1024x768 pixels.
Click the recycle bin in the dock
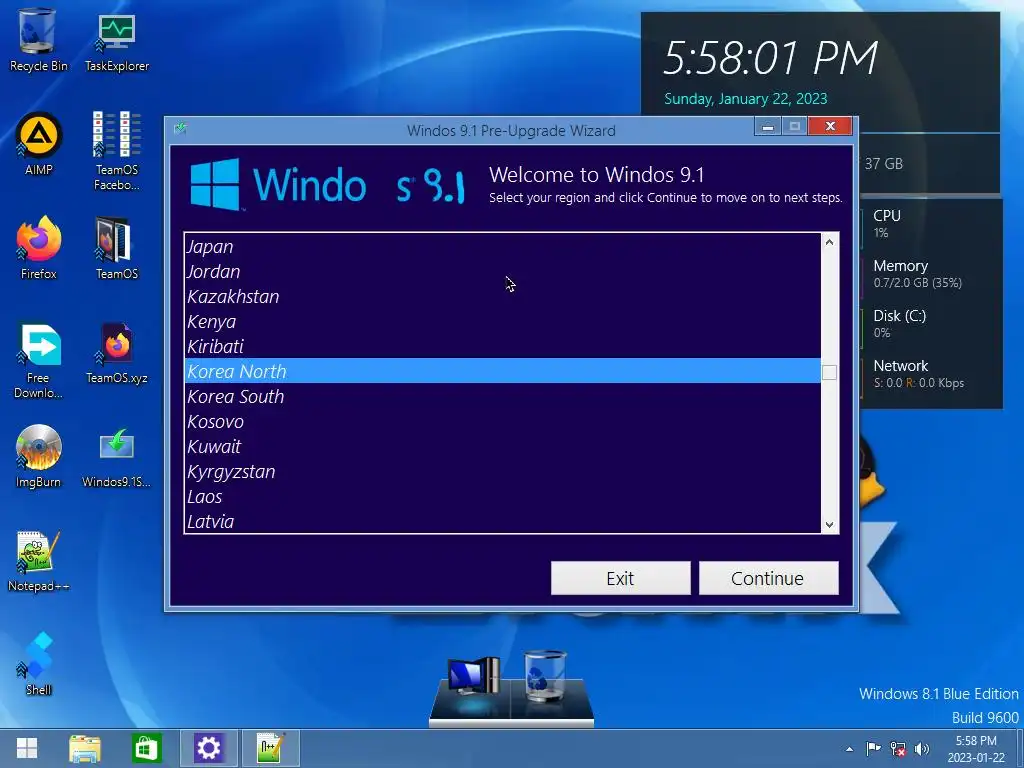[x=545, y=676]
